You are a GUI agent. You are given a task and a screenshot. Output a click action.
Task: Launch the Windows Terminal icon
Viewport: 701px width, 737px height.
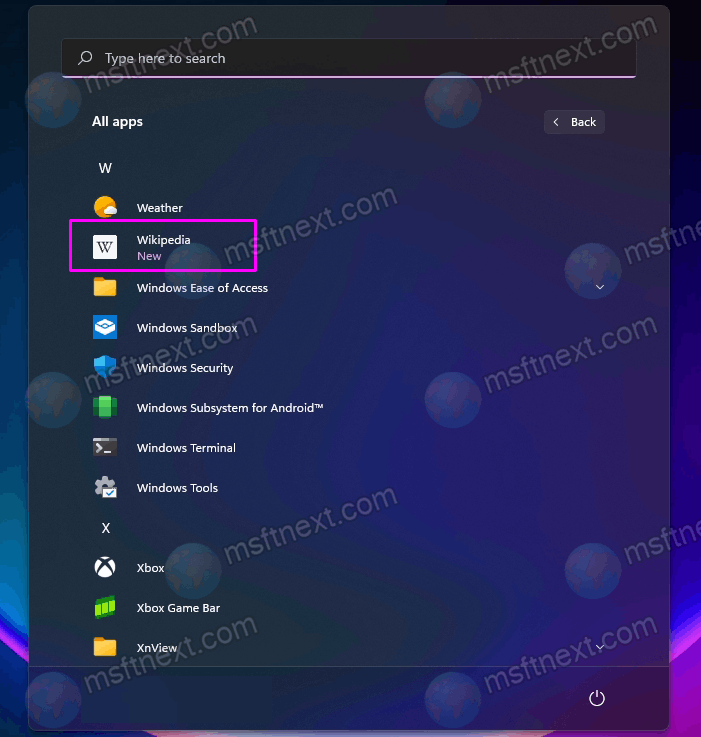tap(105, 447)
